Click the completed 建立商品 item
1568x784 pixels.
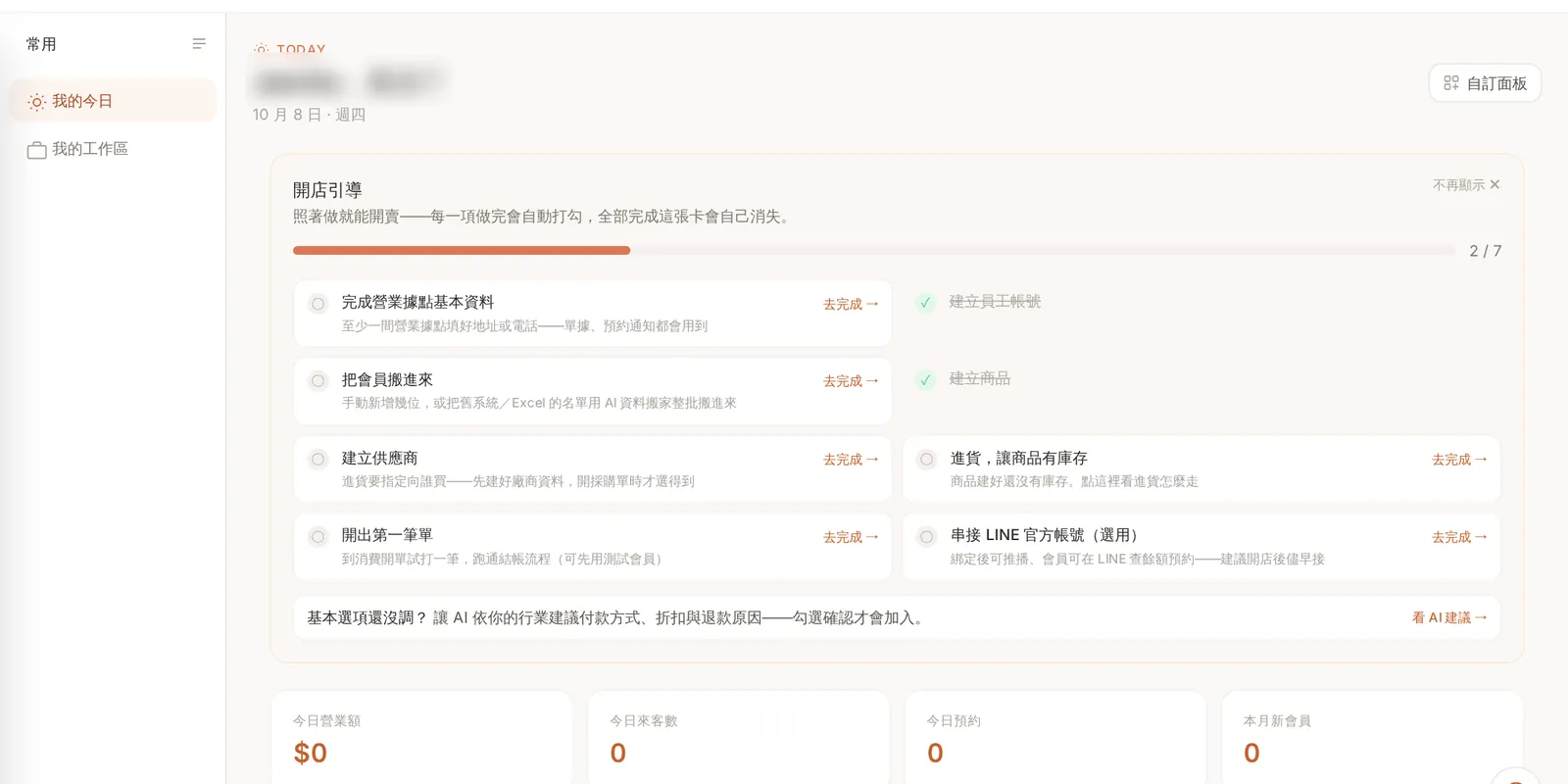pos(979,378)
